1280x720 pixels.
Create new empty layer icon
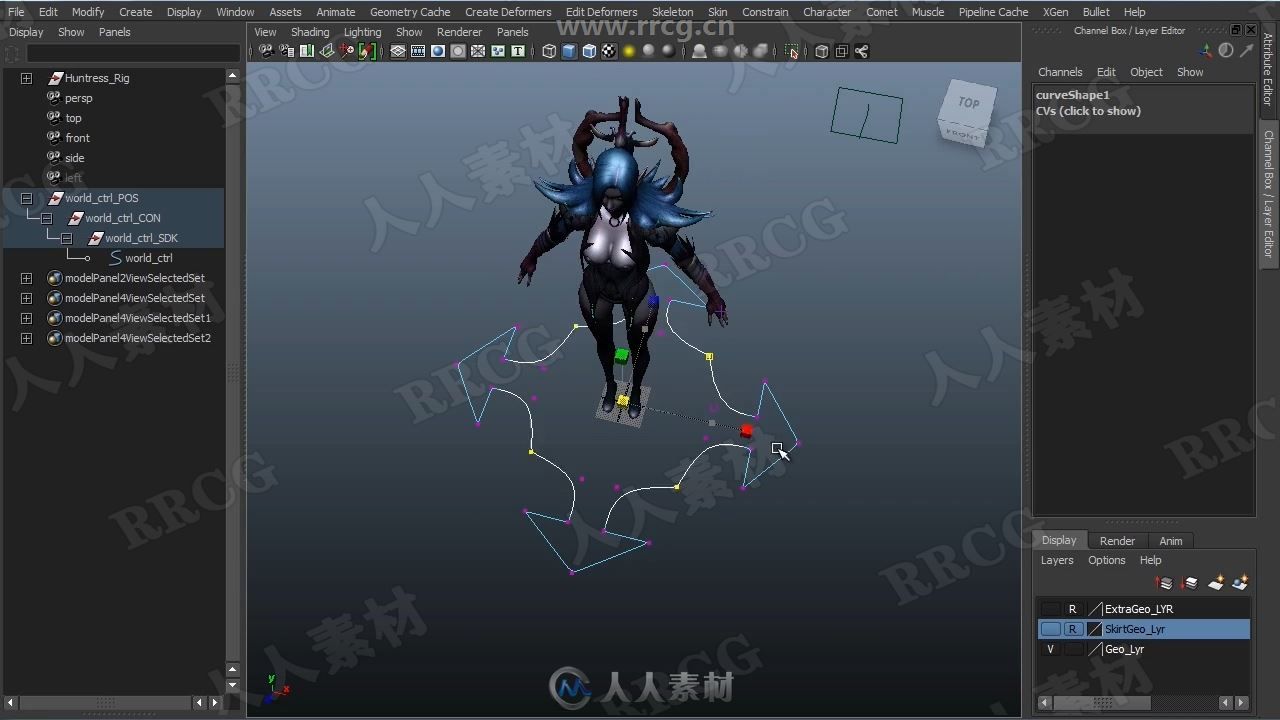tap(1216, 583)
